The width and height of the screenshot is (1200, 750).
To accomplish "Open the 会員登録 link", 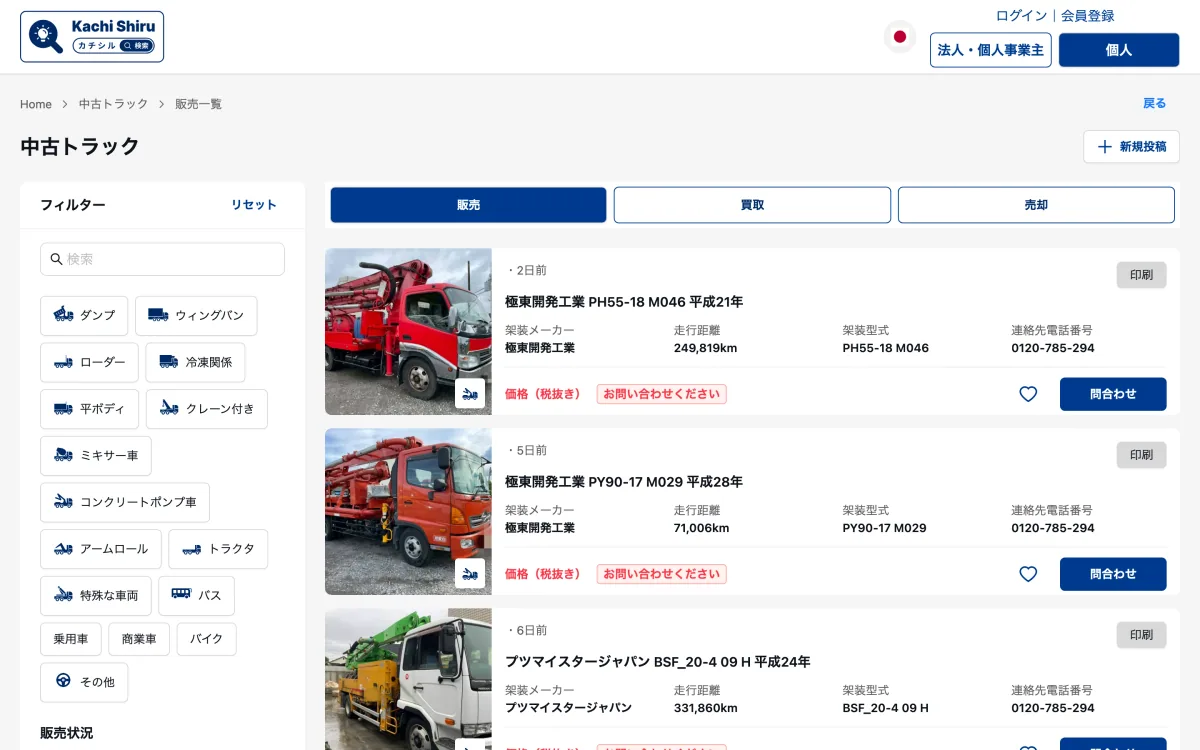I will 1088,16.
